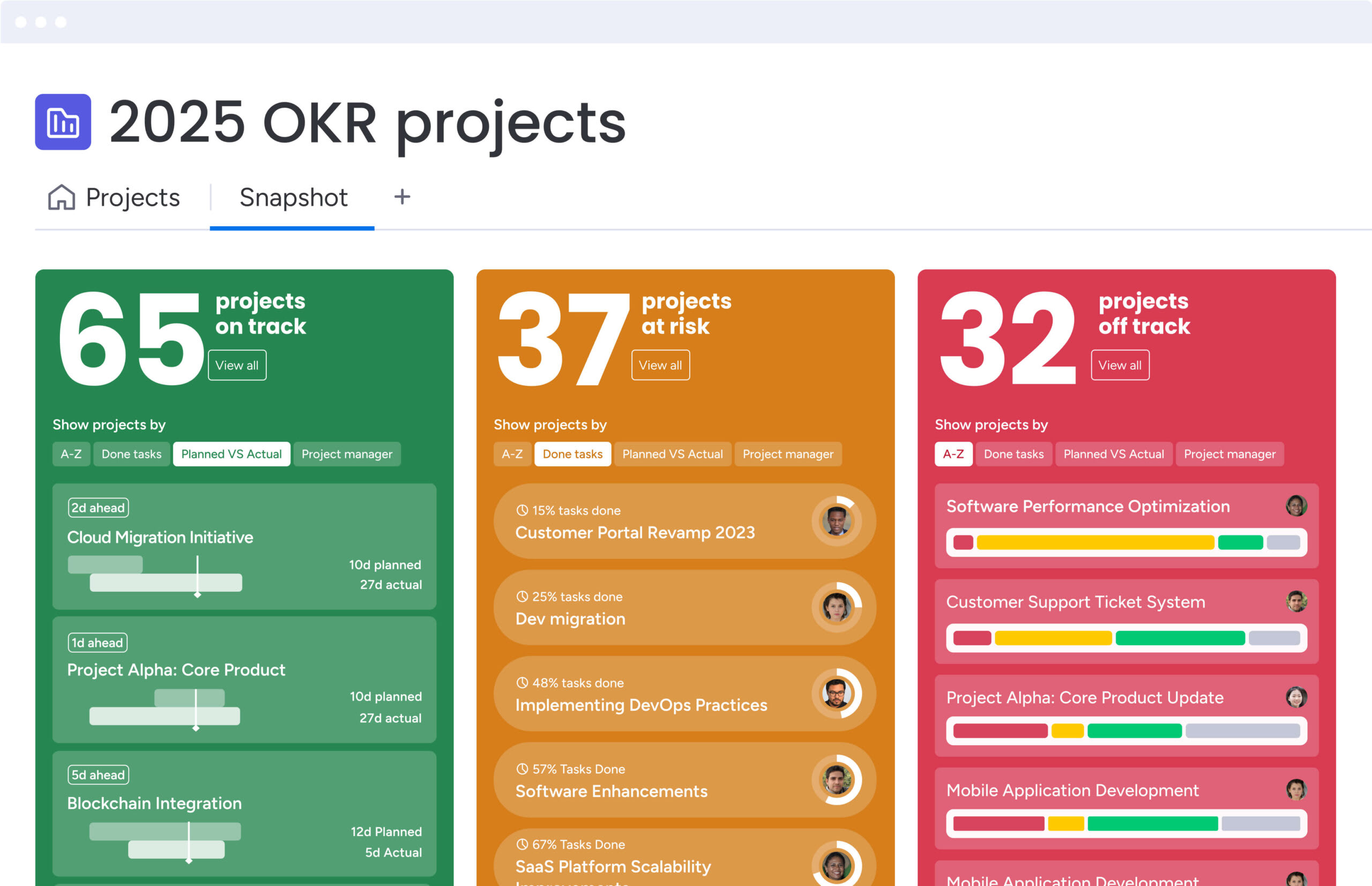Click View all for projects off track
Image resolution: width=1372 pixels, height=886 pixels.
click(x=1119, y=365)
